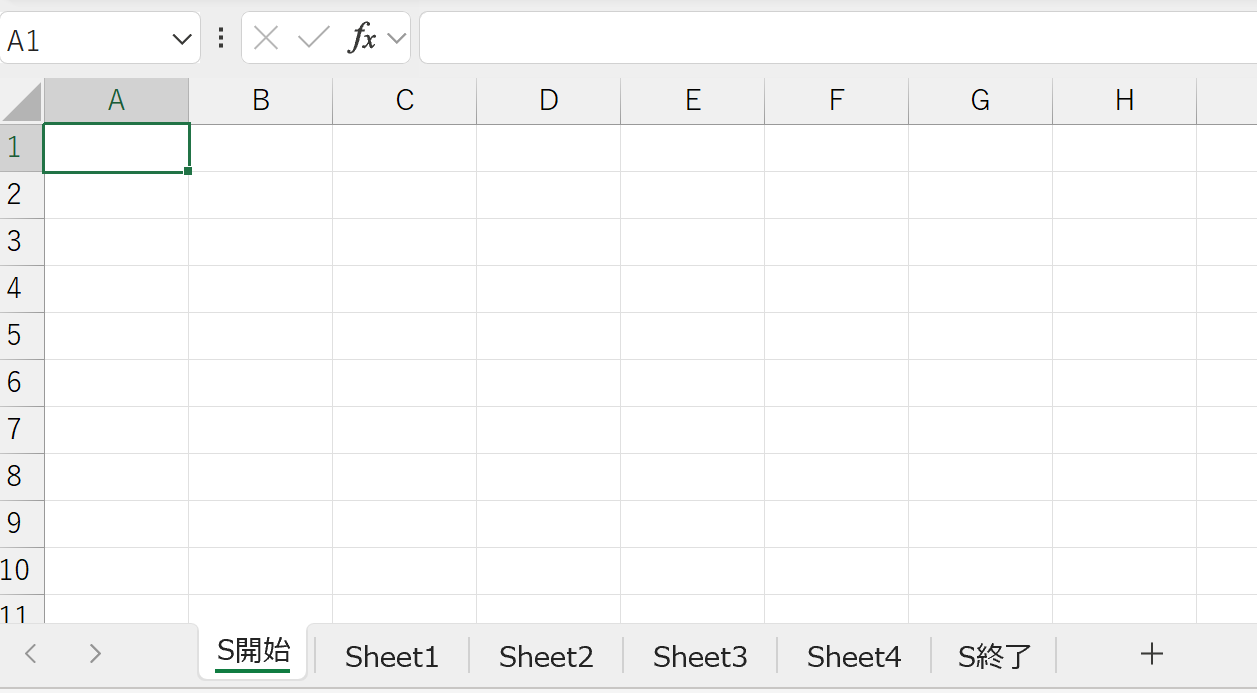The image size is (1257, 693).
Task: Confirm entry with the checkmark icon
Action: 314,38
